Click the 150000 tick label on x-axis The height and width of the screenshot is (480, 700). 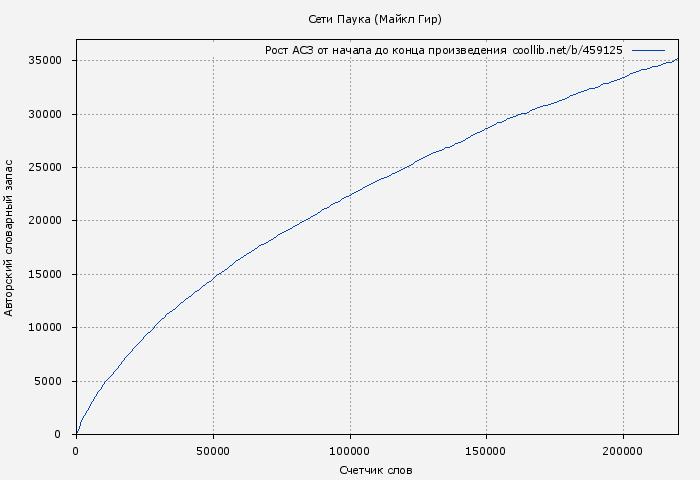(486, 451)
